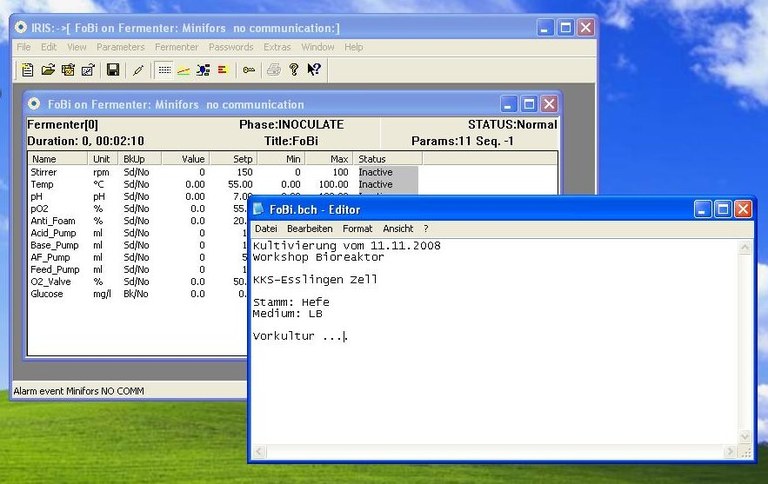This screenshot has height=484, width=768.
Task: Click the Alarm event Minifors NO COMM status
Action: [79, 391]
